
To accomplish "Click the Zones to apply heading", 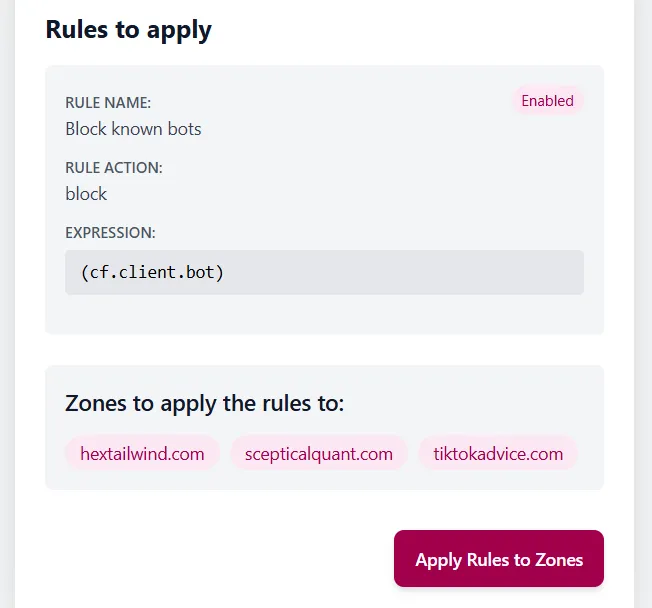I will pos(204,403).
